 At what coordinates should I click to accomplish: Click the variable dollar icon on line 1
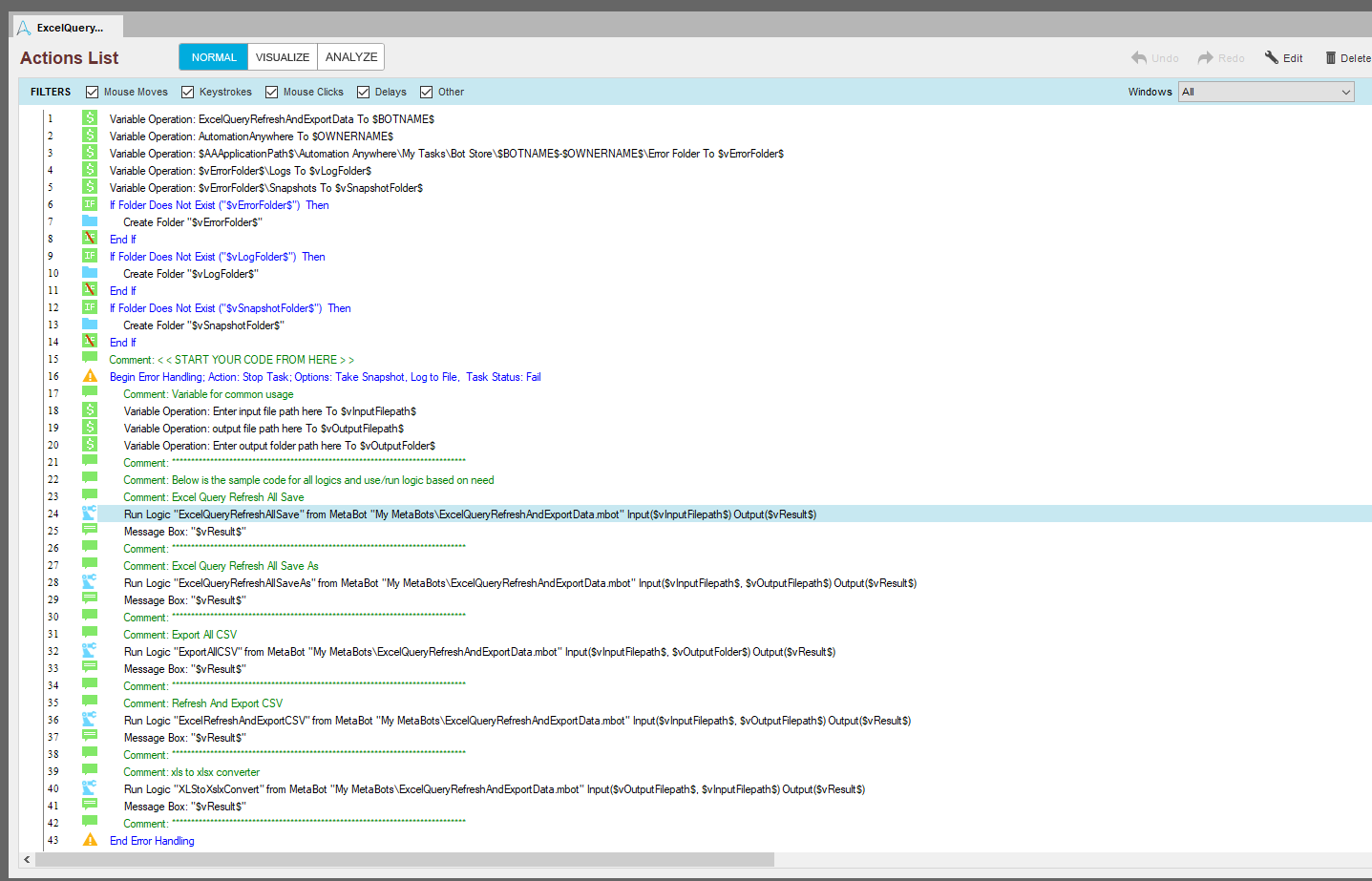pyautogui.click(x=90, y=118)
